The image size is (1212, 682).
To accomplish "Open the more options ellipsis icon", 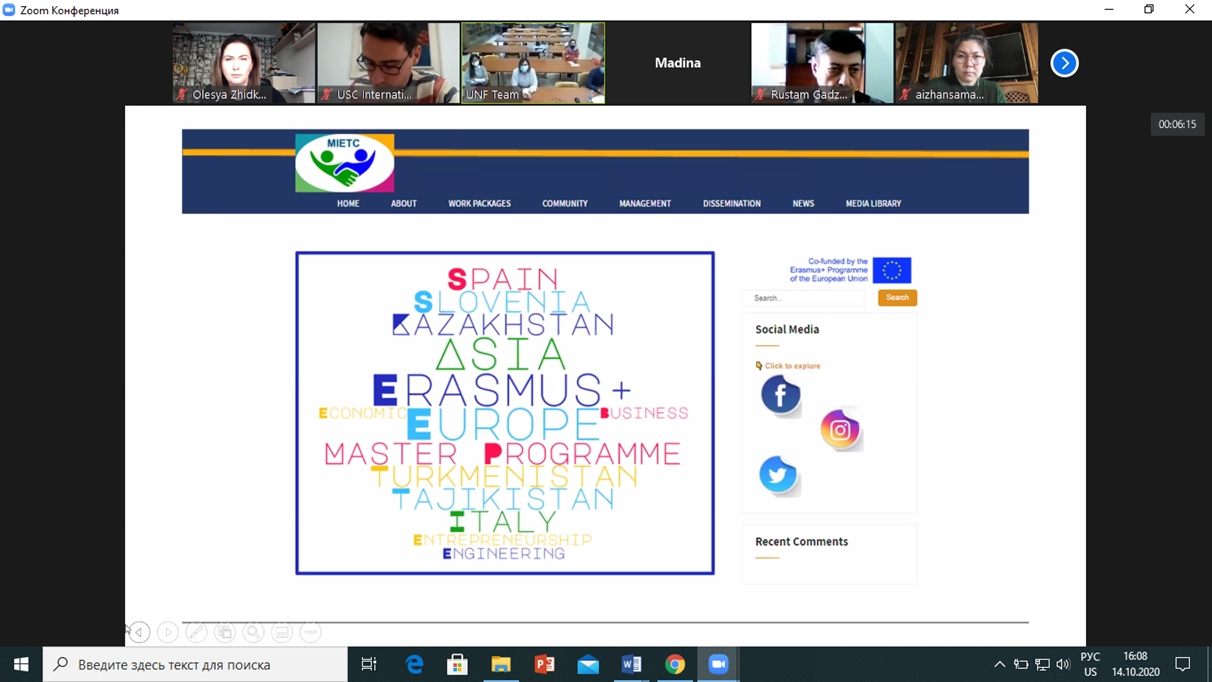I will tap(310, 632).
